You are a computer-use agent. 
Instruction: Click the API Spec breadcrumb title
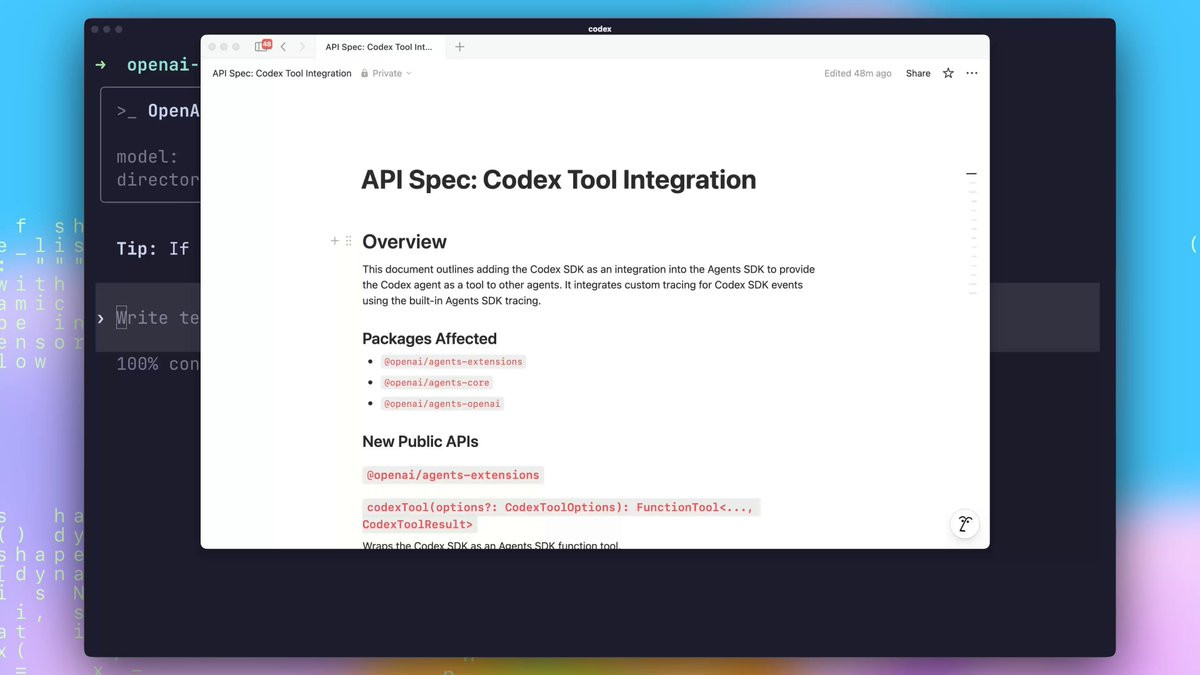282,73
